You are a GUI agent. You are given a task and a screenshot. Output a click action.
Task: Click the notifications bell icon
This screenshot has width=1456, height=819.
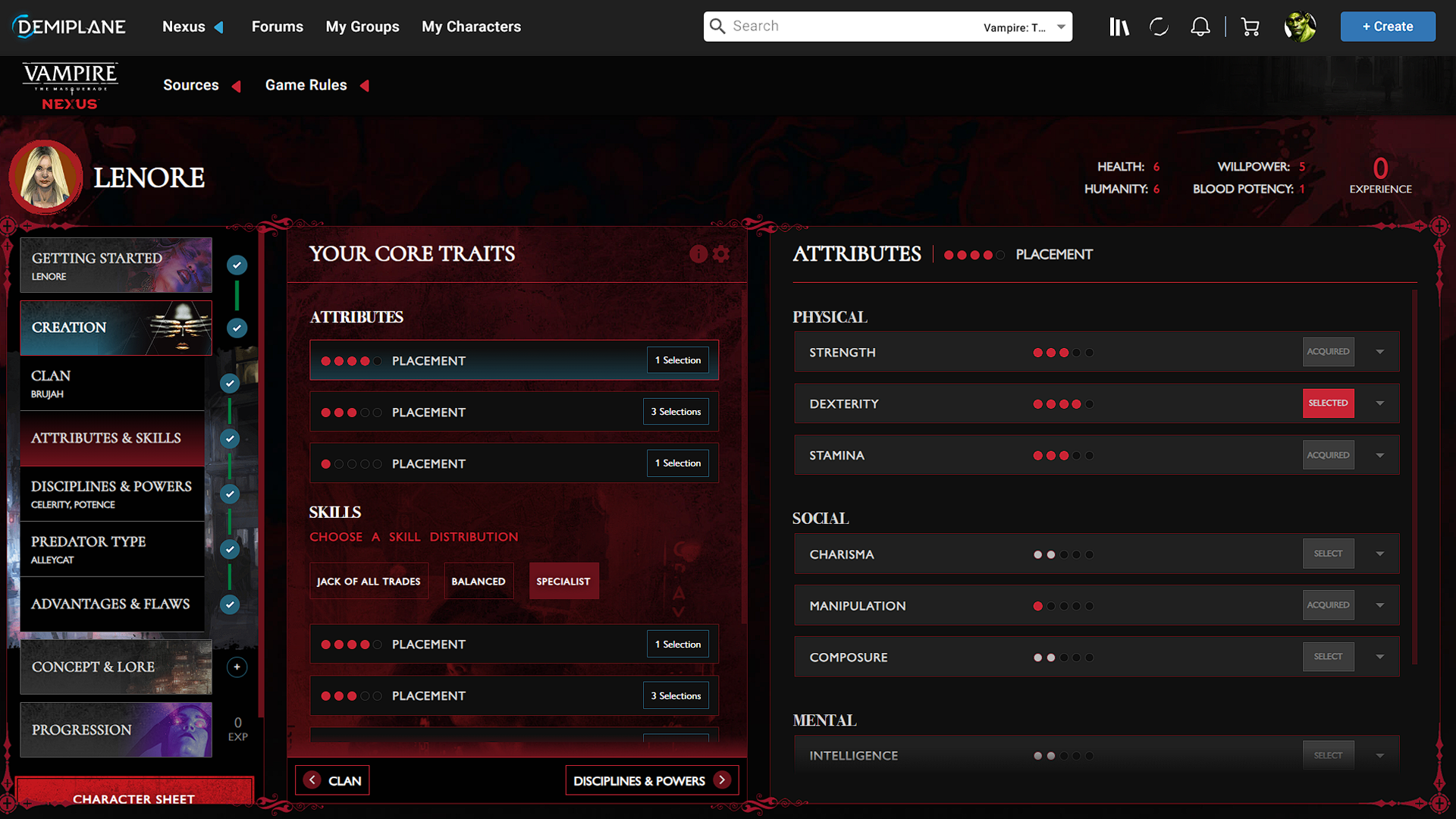[1200, 27]
